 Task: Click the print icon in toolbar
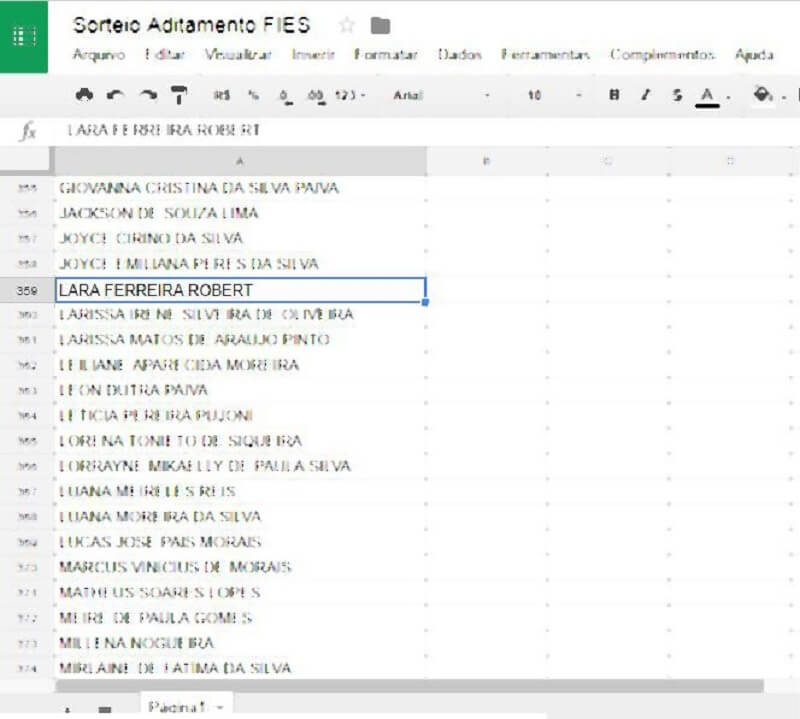84,95
